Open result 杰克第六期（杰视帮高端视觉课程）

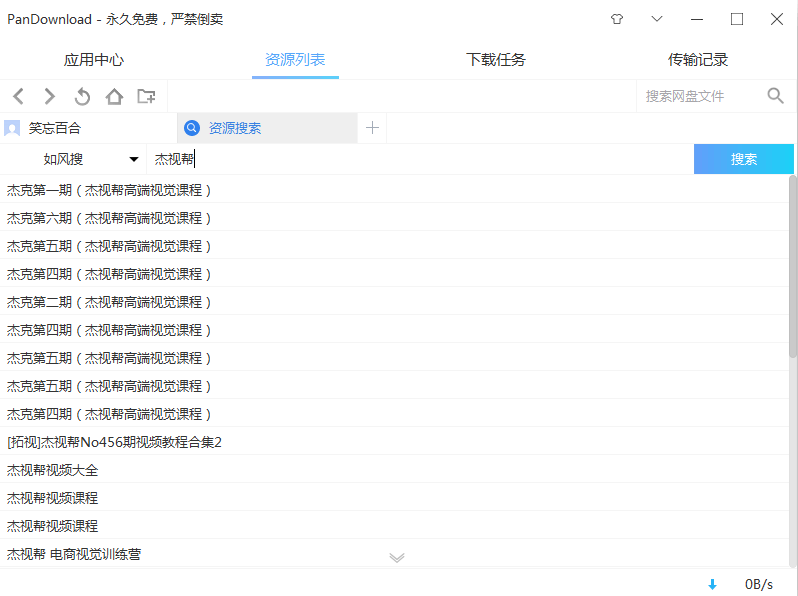click(394, 218)
